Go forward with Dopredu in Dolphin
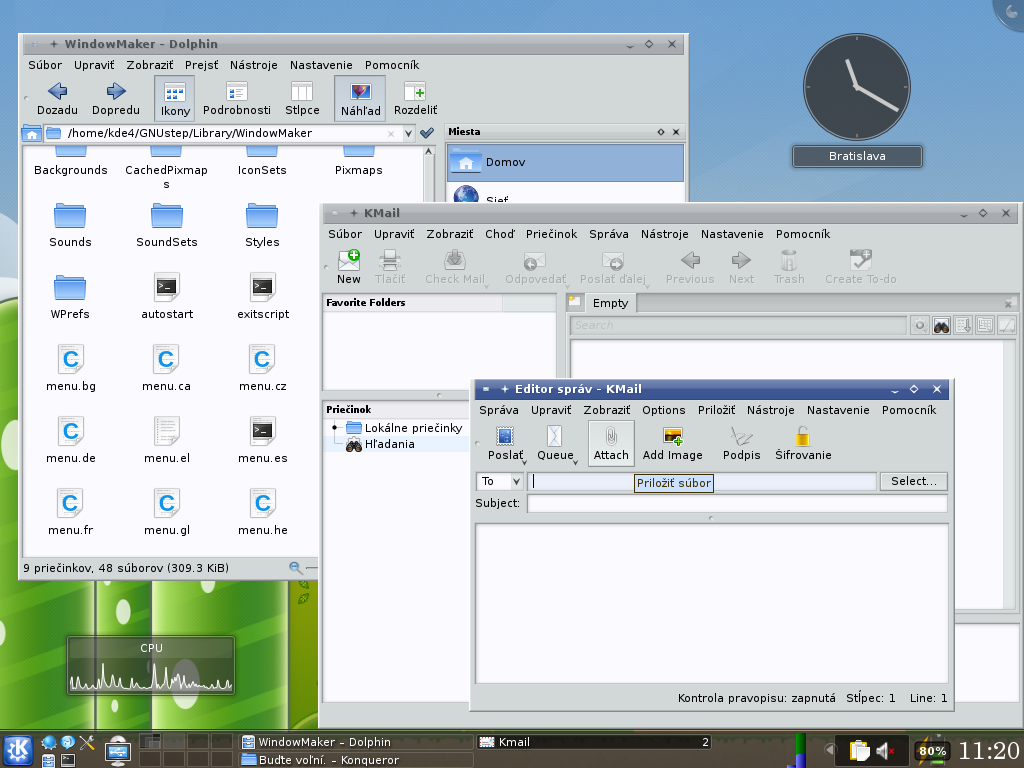This screenshot has width=1024, height=768. pos(116,99)
